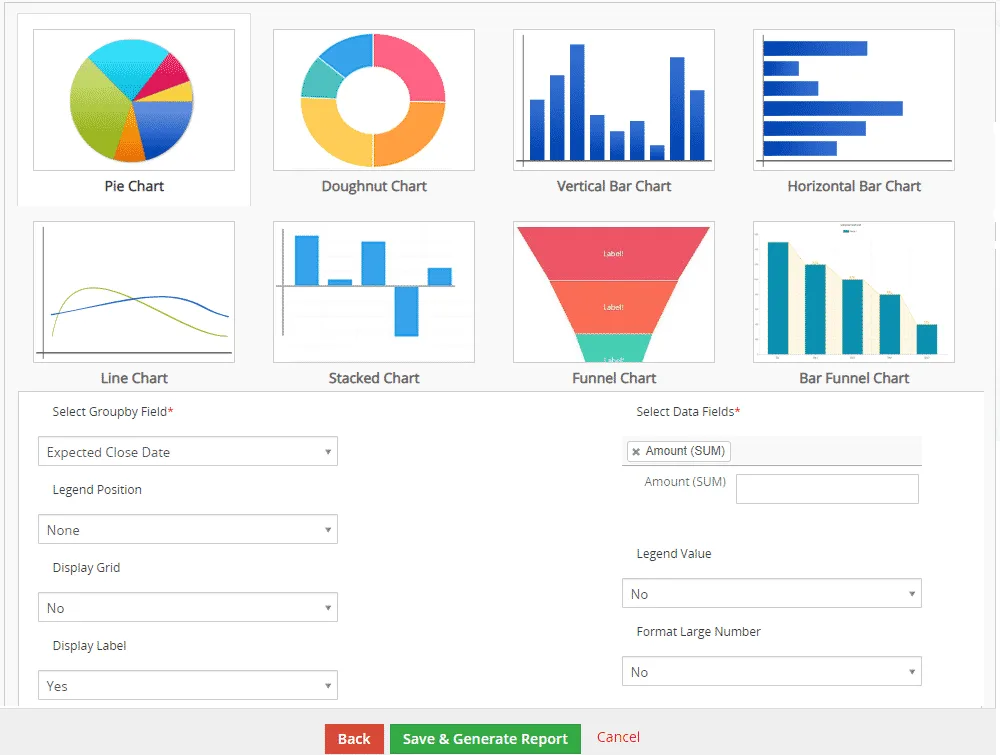Choose the Bar Funnel Chart thumbnail
1000x755 pixels.
(x=853, y=292)
